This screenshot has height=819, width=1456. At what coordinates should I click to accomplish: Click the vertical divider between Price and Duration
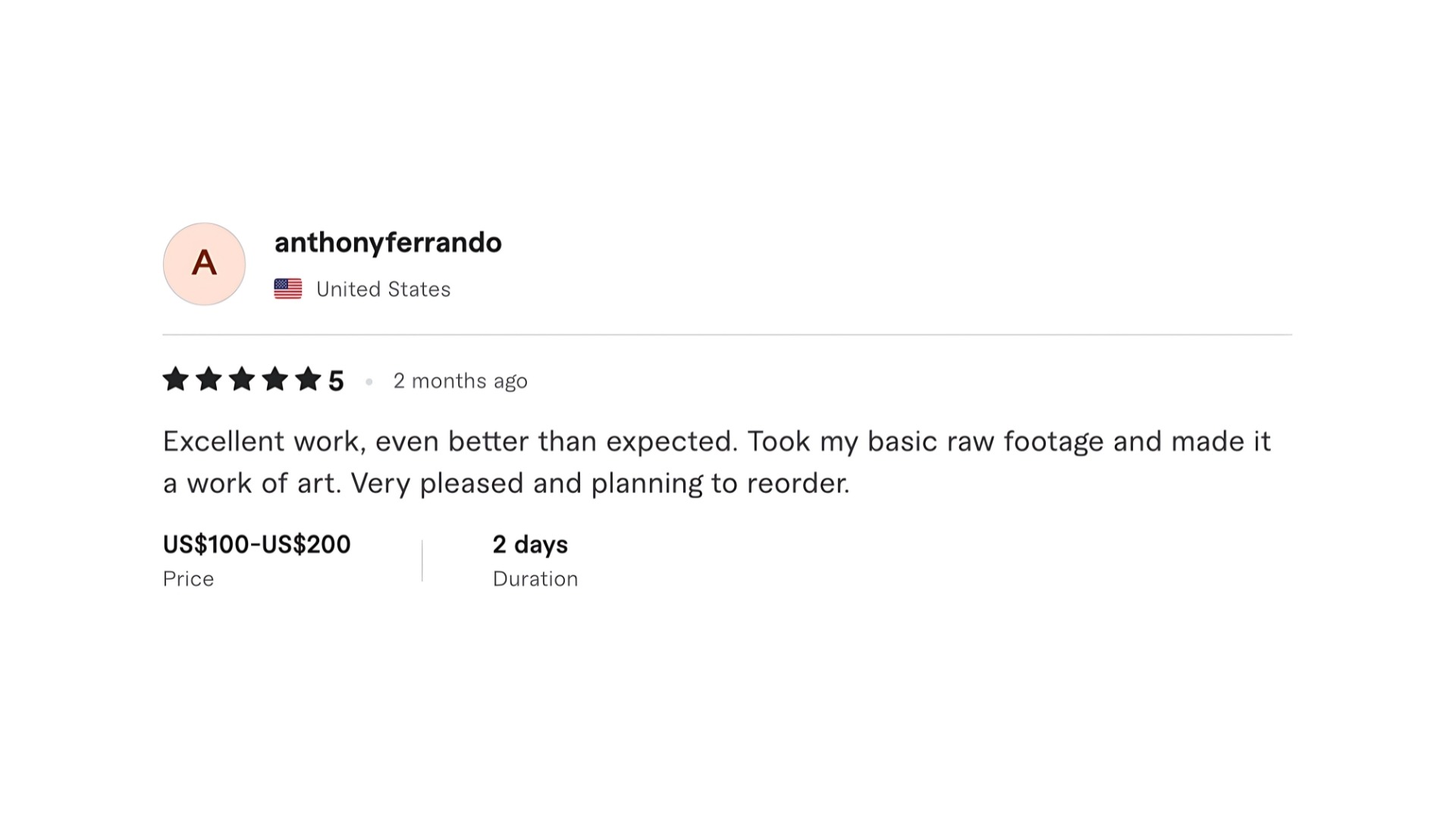[x=422, y=561]
